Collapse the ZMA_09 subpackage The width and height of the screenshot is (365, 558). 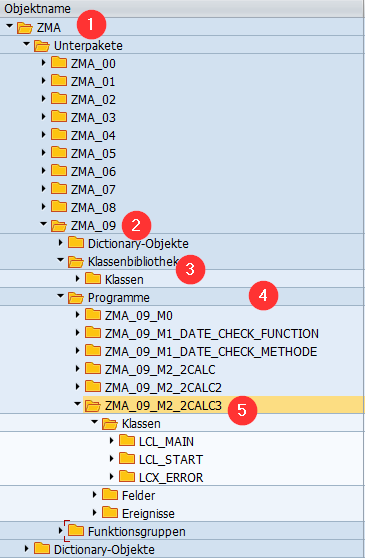43,224
